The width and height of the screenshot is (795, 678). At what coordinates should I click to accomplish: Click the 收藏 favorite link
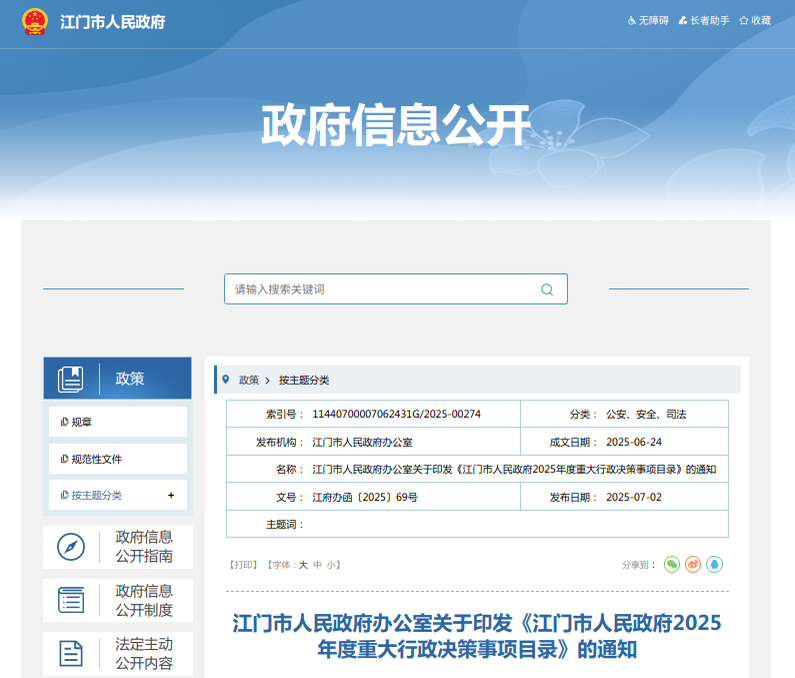(x=760, y=21)
